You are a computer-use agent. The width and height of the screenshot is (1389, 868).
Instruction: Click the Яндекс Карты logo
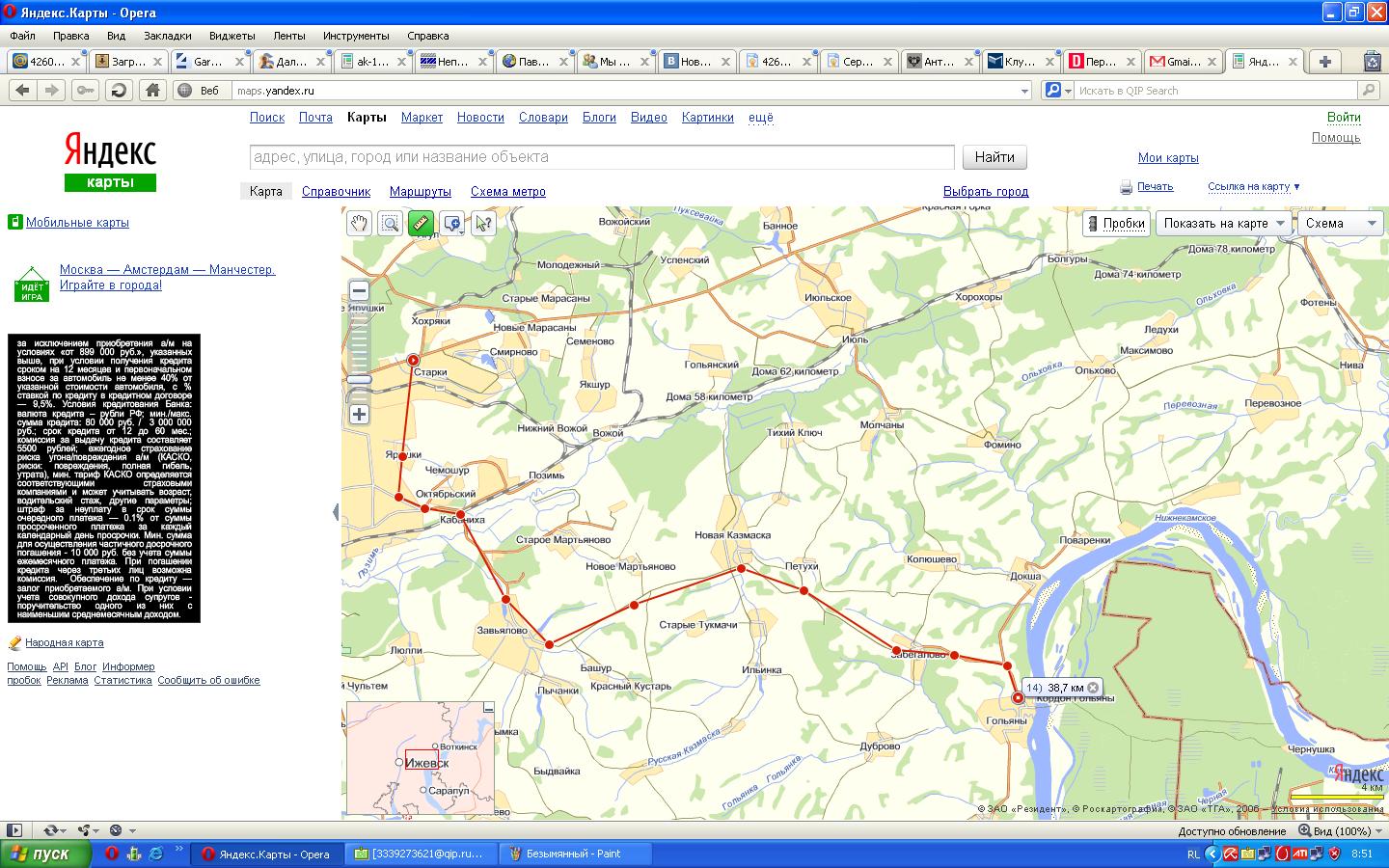pyautogui.click(x=110, y=162)
